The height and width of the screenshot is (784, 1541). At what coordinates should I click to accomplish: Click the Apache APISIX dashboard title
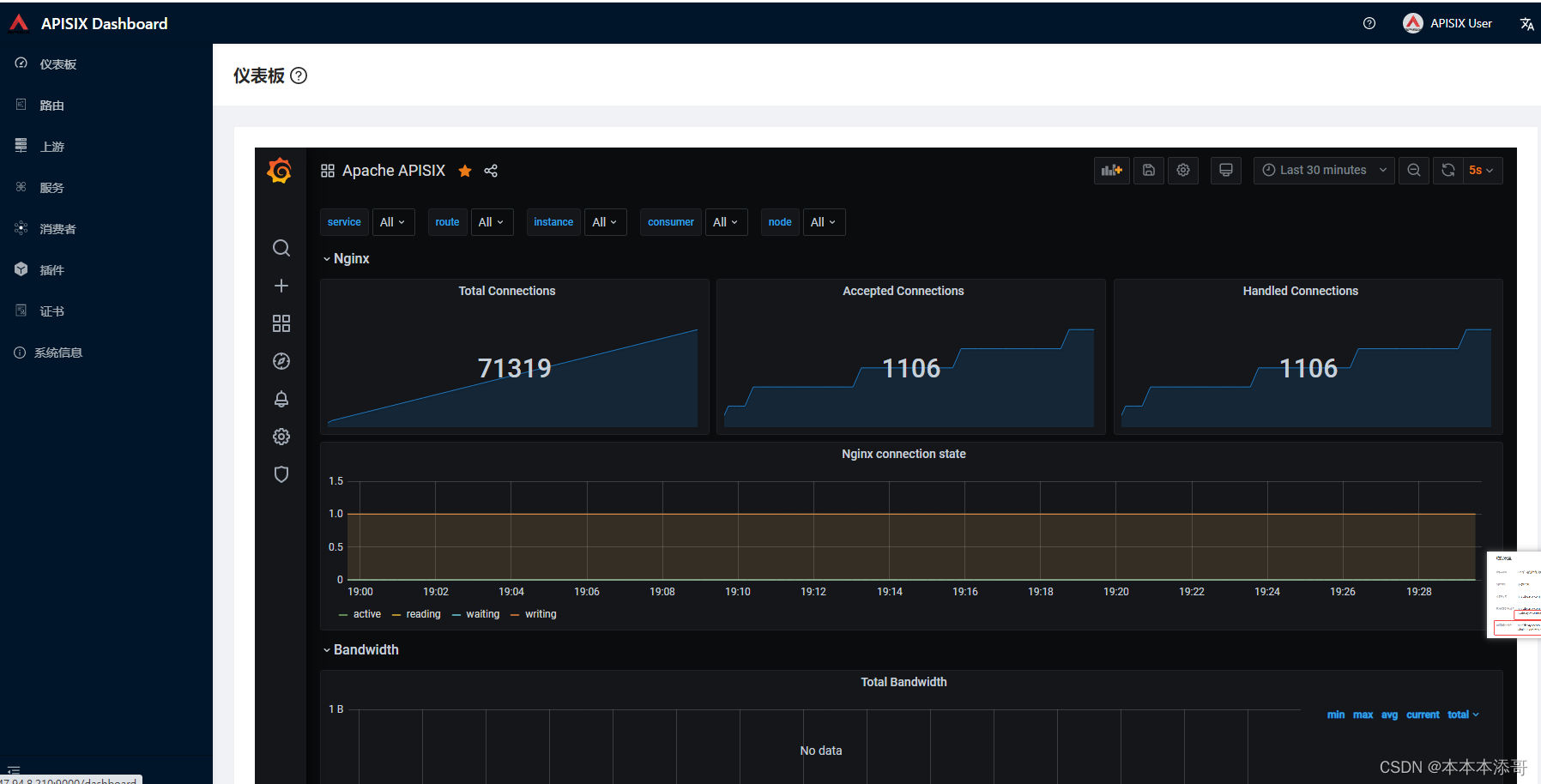pyautogui.click(x=394, y=171)
